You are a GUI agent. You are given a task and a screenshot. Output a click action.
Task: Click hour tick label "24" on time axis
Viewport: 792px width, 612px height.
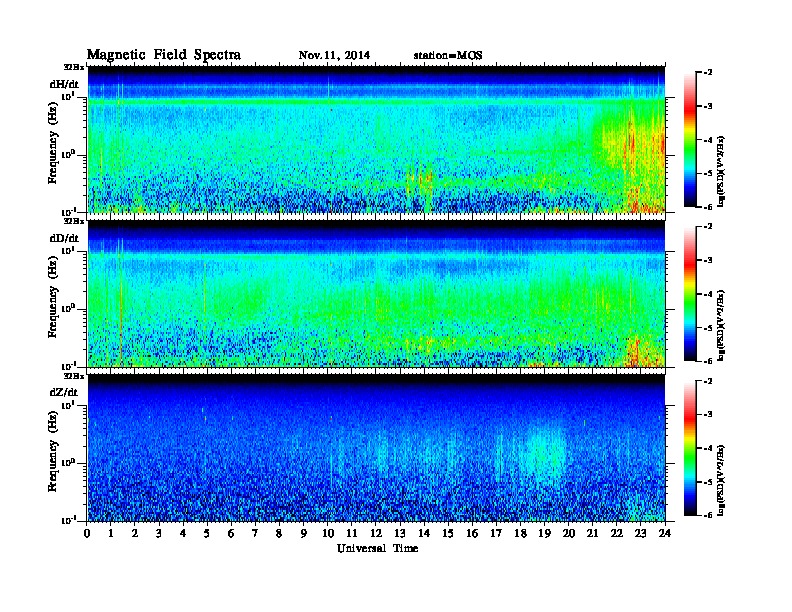[665, 534]
